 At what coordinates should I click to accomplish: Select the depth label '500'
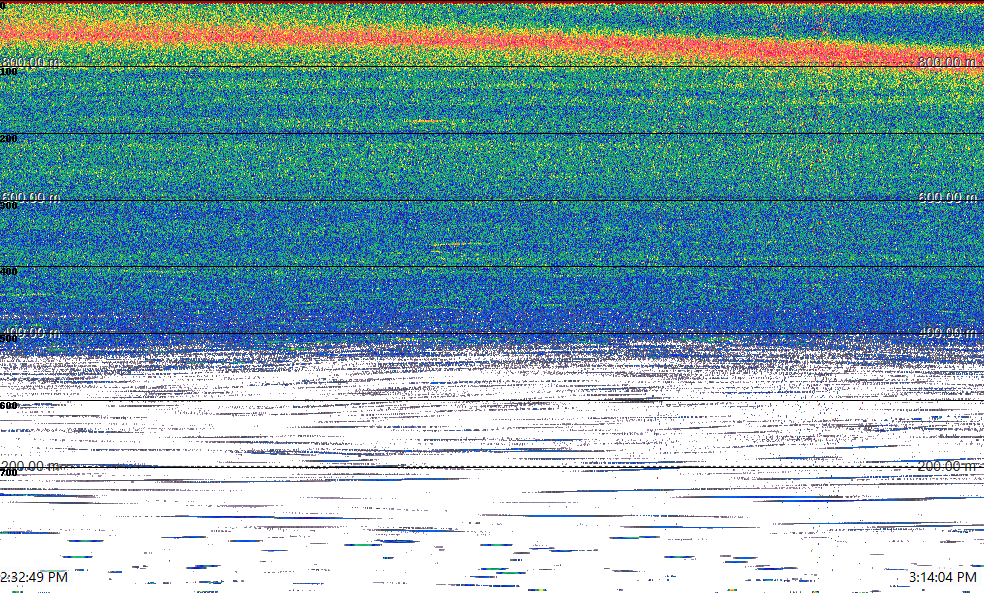click(9, 339)
